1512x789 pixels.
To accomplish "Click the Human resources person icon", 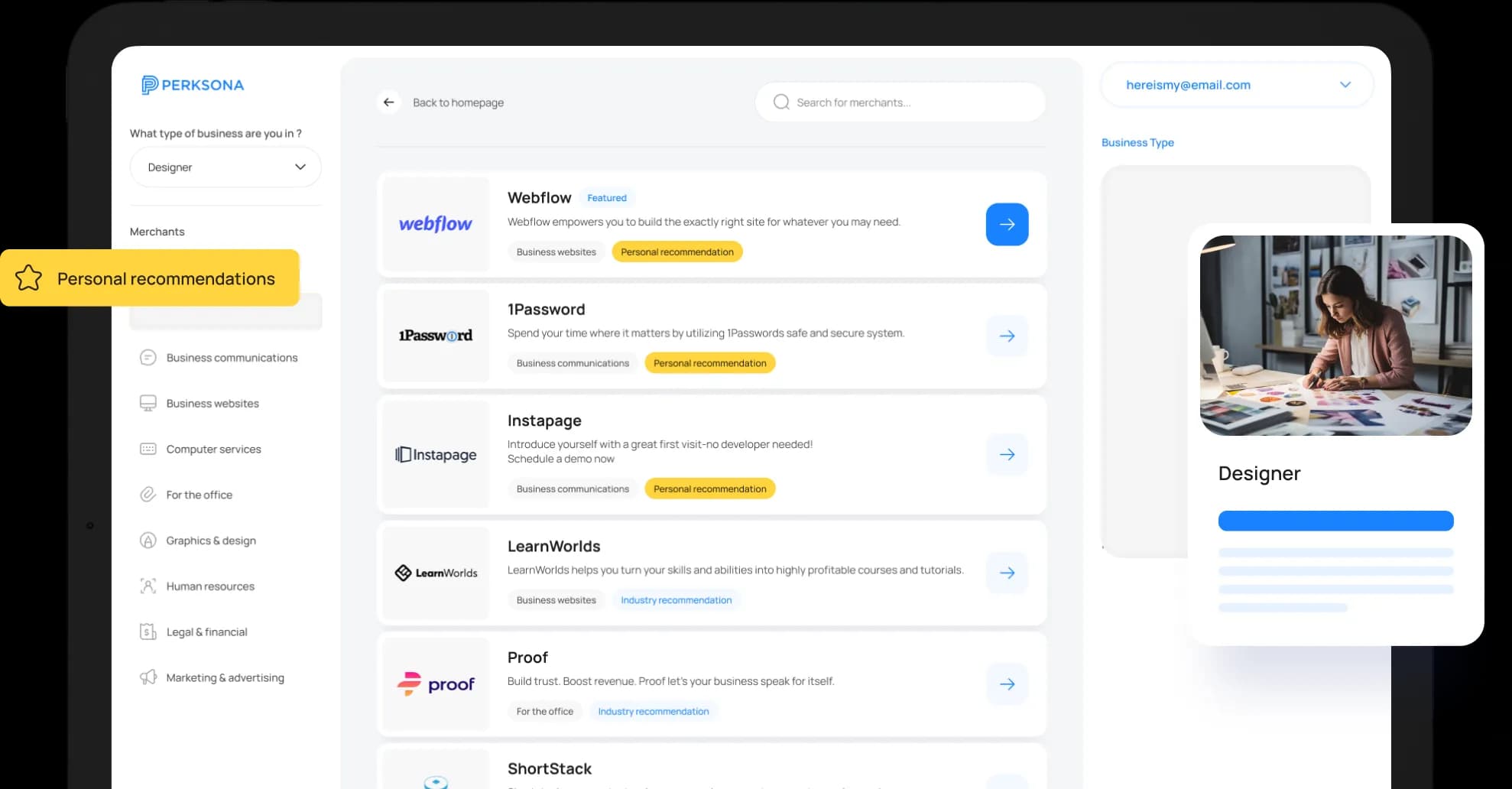I will click(x=148, y=586).
